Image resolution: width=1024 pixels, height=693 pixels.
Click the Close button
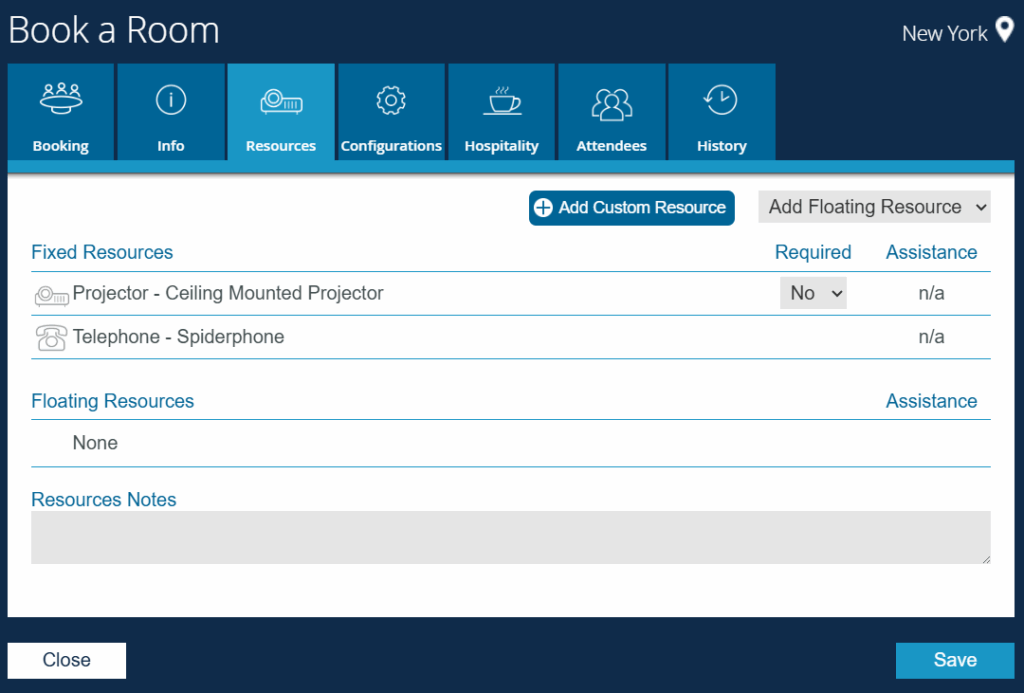67,660
